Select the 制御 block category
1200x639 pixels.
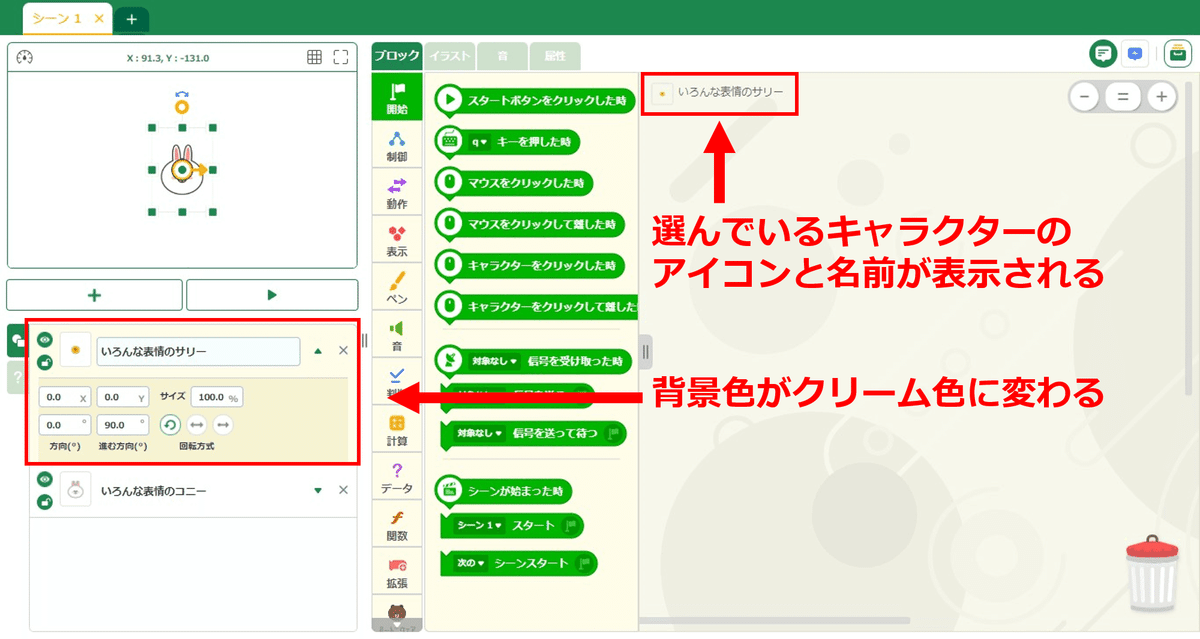point(397,146)
